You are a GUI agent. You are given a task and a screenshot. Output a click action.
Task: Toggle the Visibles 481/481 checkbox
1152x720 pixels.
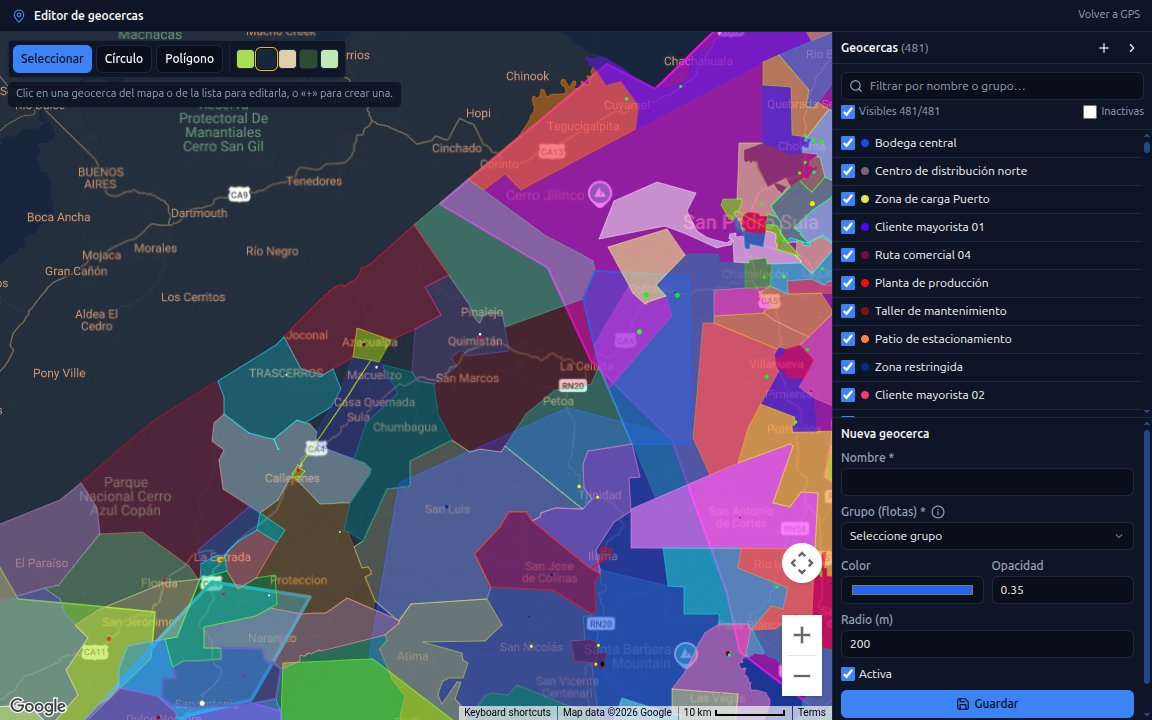tap(848, 112)
